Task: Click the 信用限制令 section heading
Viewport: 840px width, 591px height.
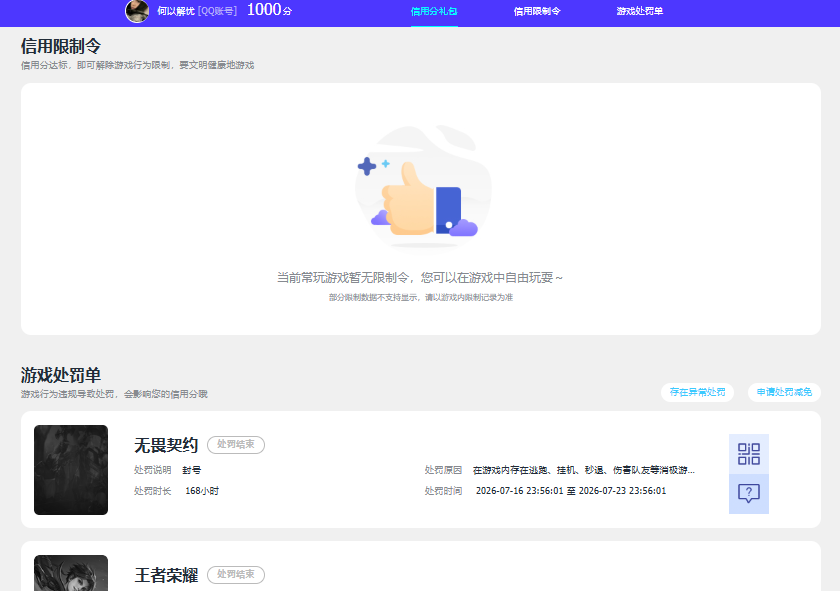Action: pyautogui.click(x=61, y=46)
